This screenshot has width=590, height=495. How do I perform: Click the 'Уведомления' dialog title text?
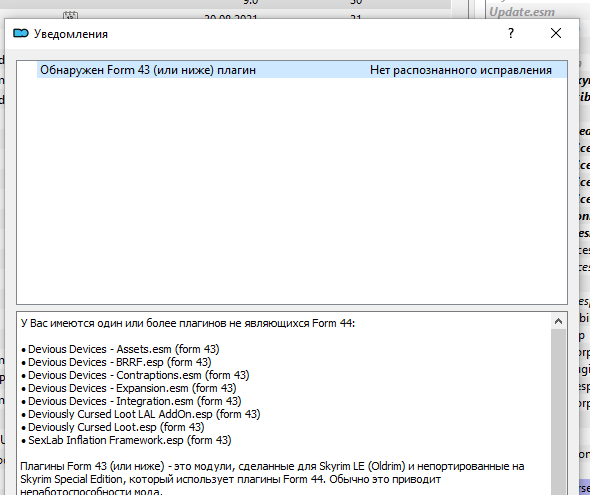(x=71, y=34)
